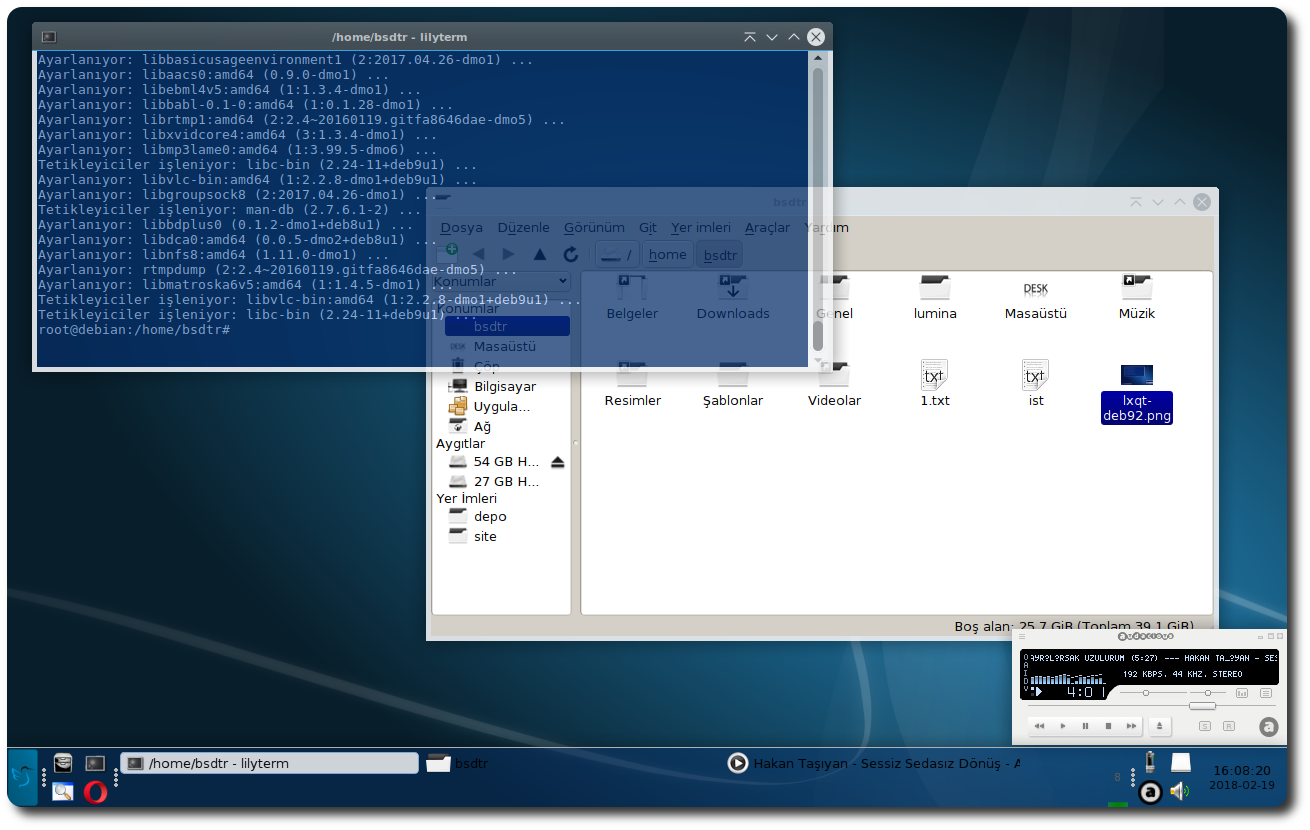The image size is (1310, 830).
Task: Open the Resimler folder
Action: pyautogui.click(x=632, y=385)
